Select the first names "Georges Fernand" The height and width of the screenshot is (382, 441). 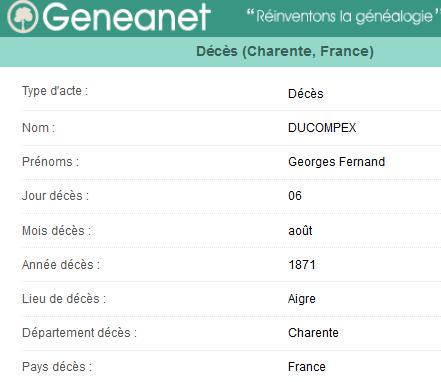tap(336, 162)
